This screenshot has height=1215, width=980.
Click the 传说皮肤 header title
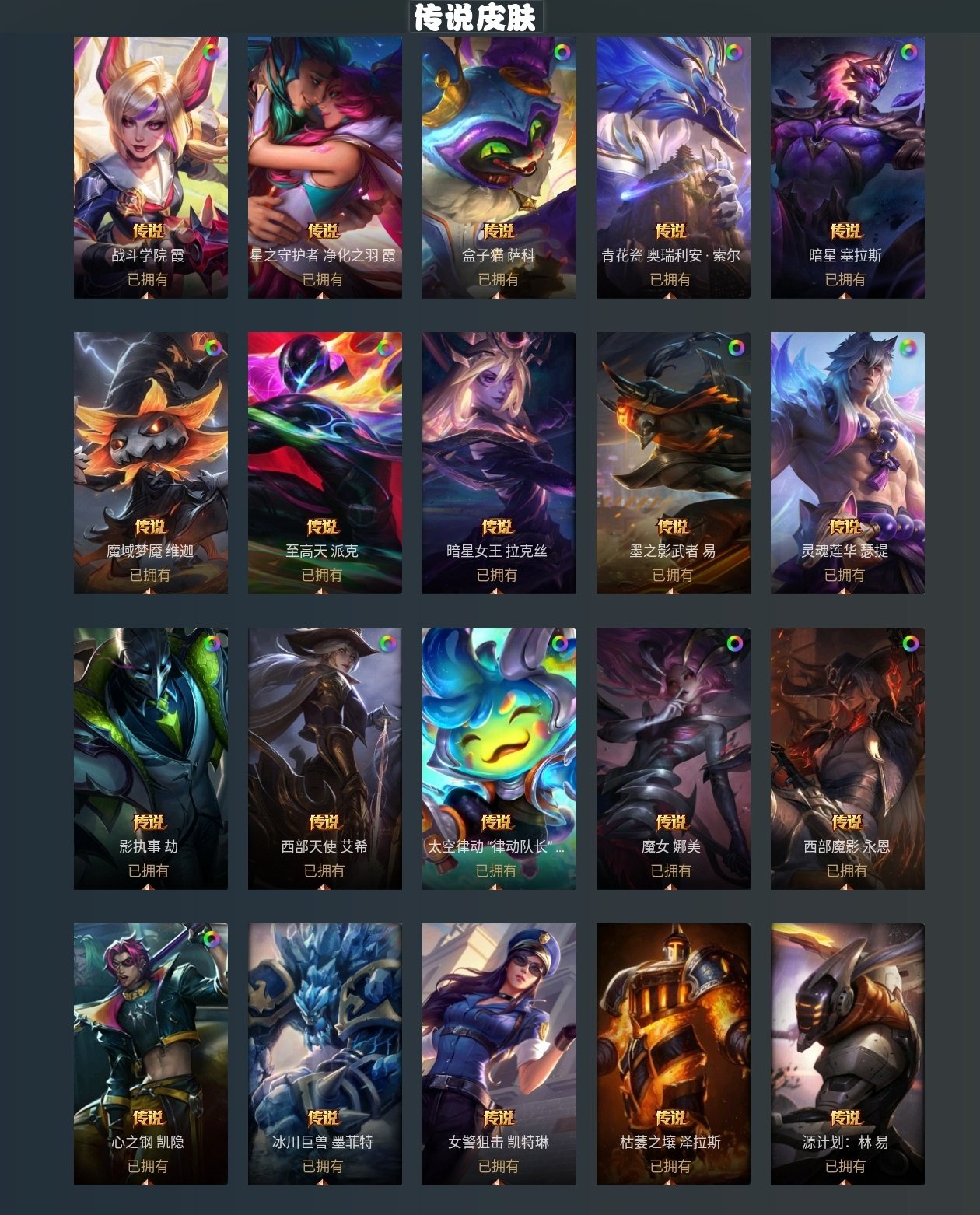[475, 17]
